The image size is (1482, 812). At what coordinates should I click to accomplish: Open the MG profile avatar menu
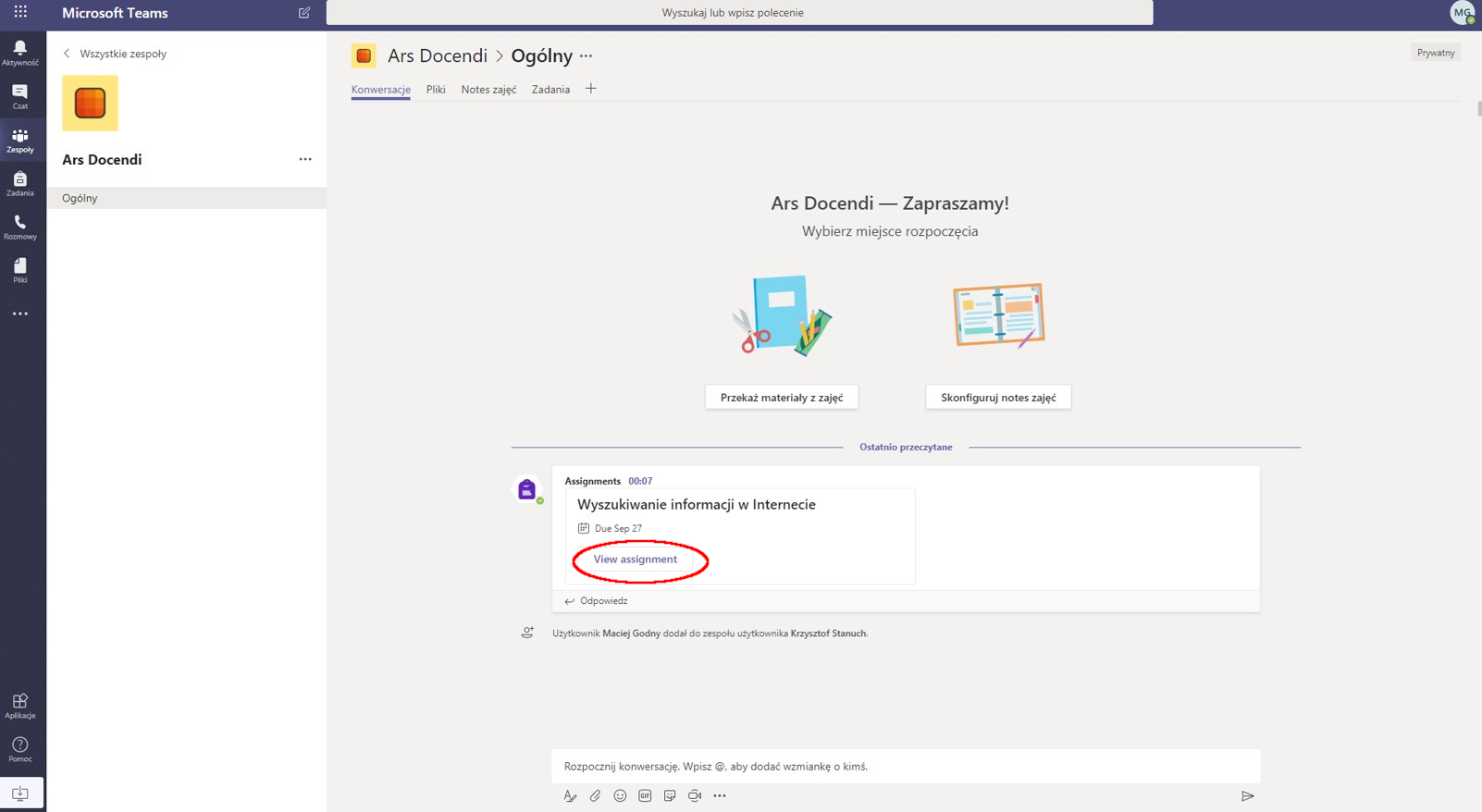1463,13
